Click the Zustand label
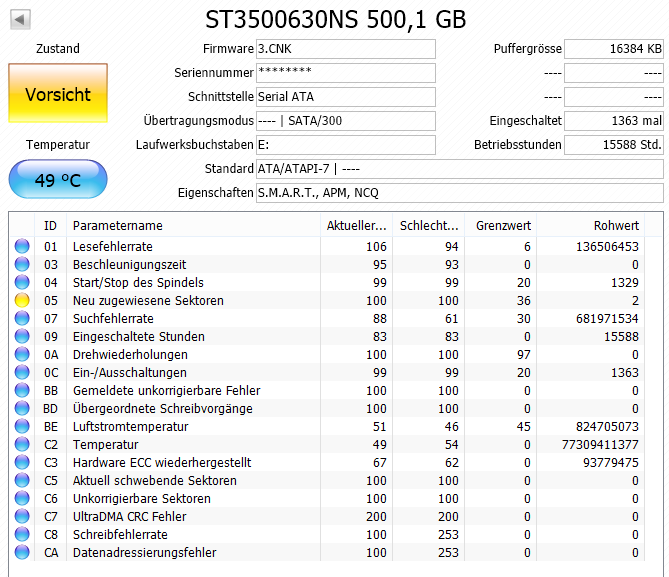This screenshot has height=577, width=669. [x=58, y=49]
